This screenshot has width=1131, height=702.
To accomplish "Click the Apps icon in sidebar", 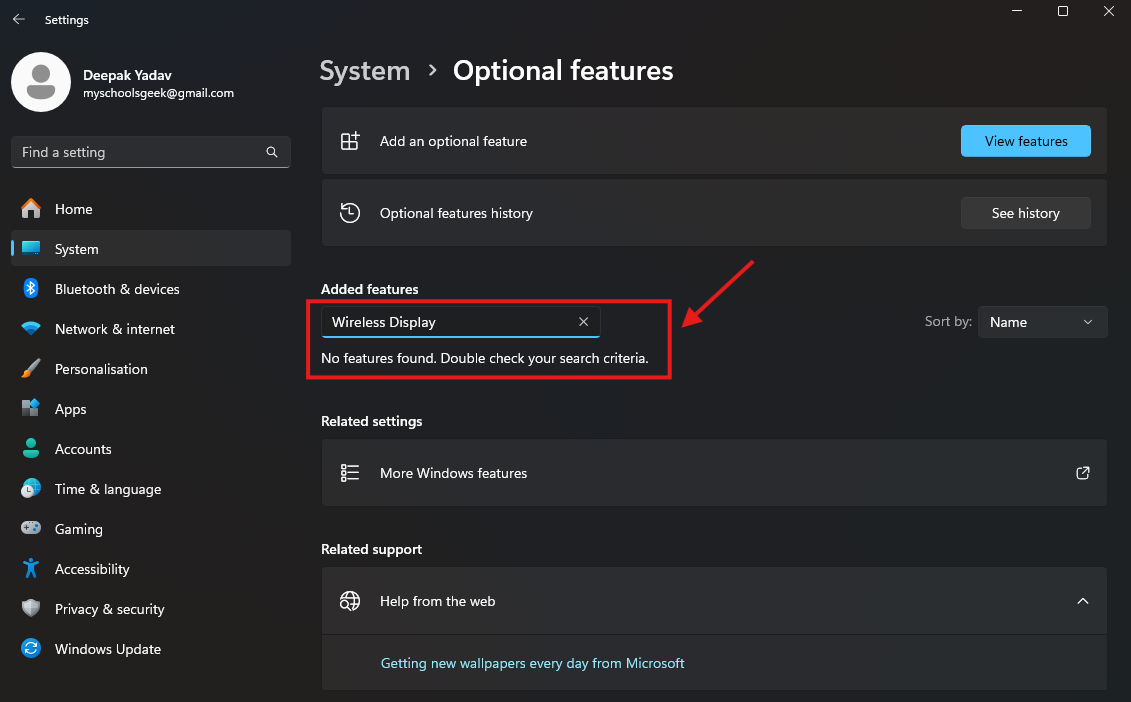I will [31, 408].
